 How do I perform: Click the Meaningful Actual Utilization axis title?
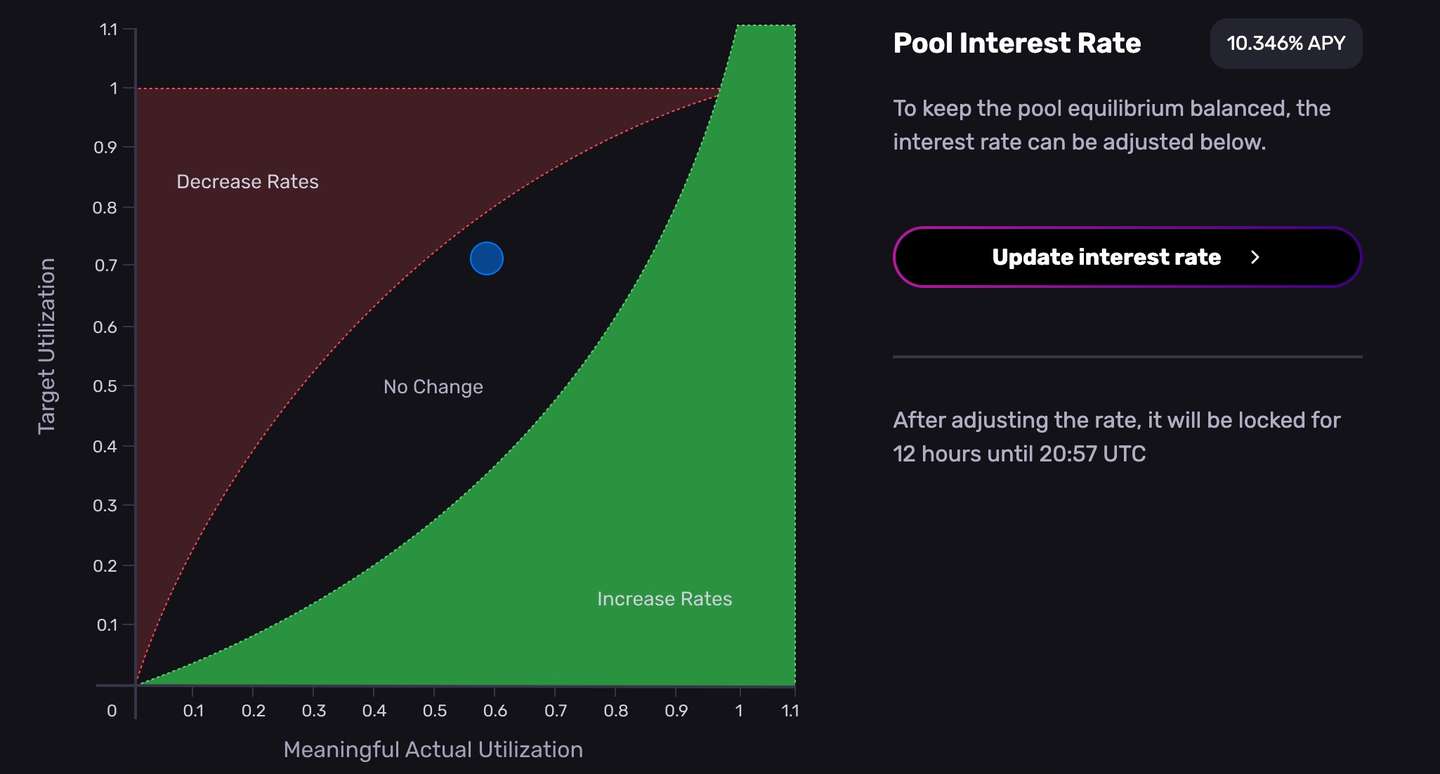(x=433, y=750)
